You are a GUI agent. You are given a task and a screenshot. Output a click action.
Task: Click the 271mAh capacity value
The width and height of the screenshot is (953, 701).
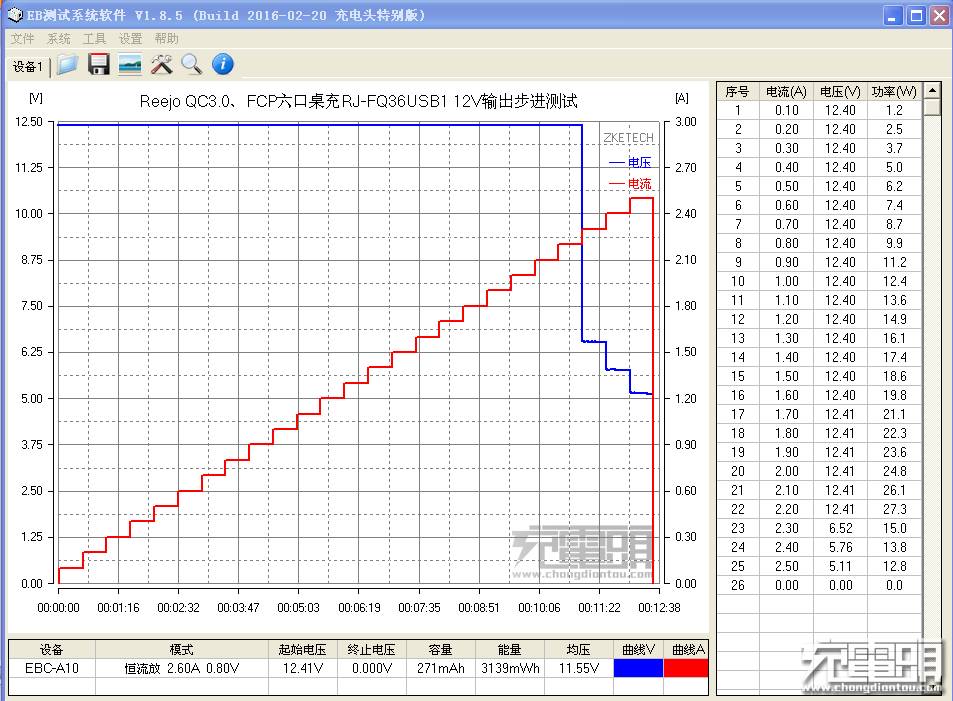pyautogui.click(x=440, y=668)
